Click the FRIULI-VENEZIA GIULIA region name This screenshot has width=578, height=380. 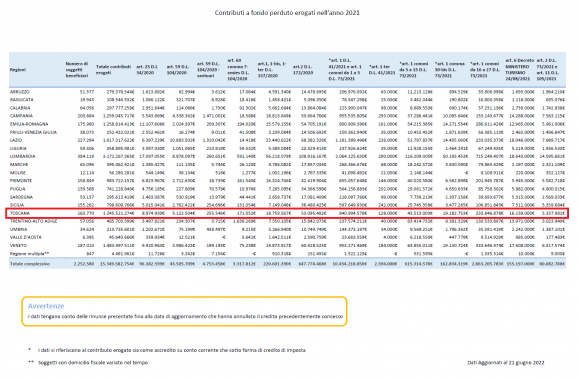[33, 132]
